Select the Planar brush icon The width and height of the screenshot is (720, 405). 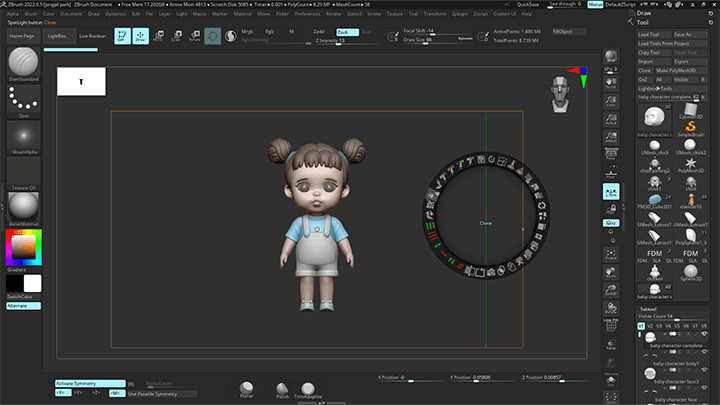click(x=247, y=390)
